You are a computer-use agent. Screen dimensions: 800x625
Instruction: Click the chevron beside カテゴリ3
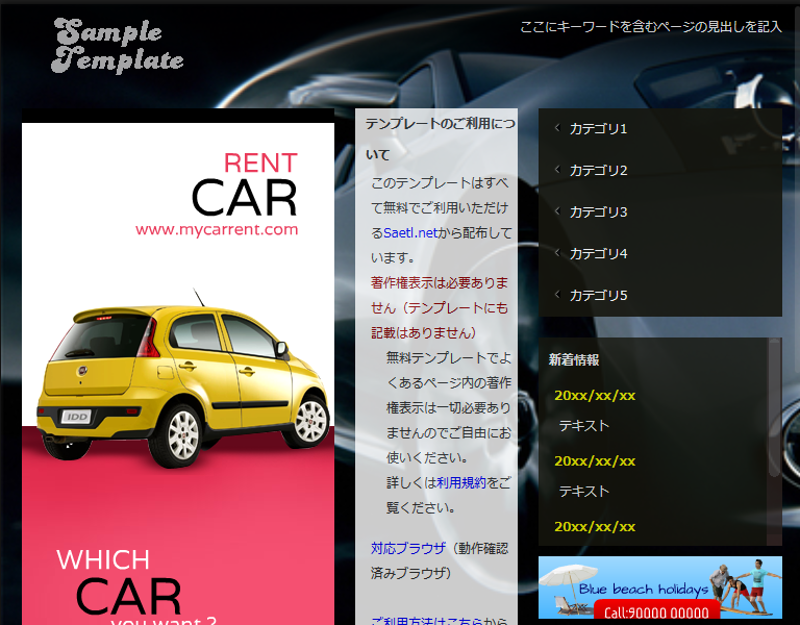click(556, 211)
